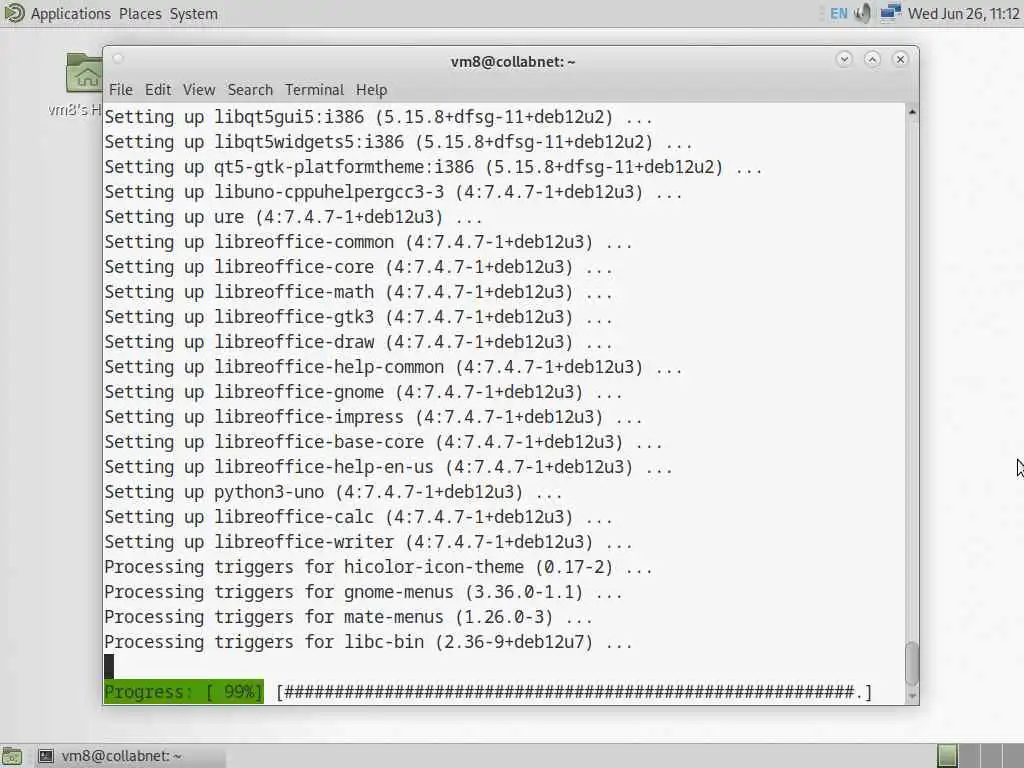The width and height of the screenshot is (1024, 768).
Task: Open the Places menu
Action: [x=140, y=14]
